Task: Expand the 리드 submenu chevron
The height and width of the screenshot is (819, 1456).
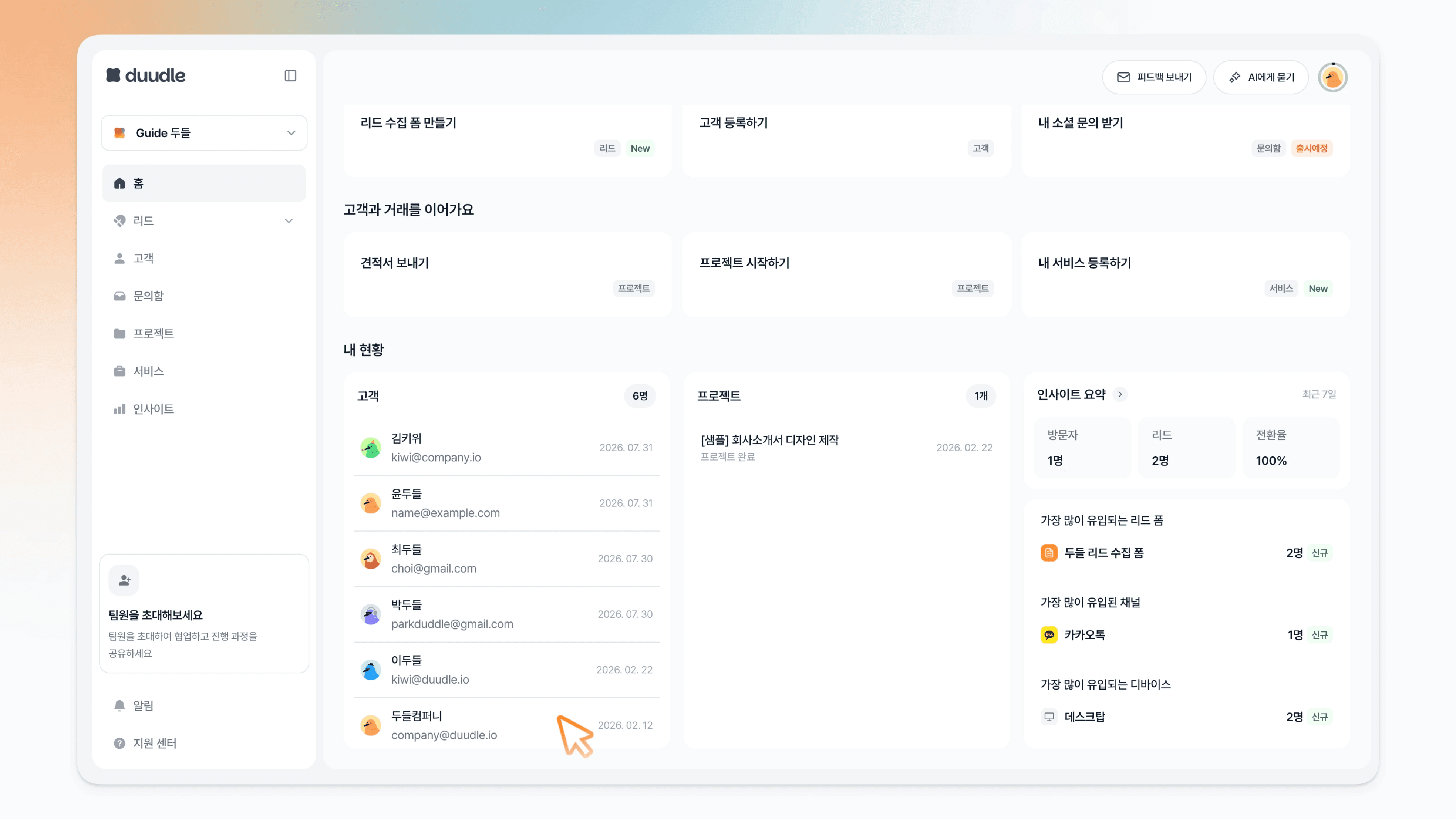Action: coord(289,221)
